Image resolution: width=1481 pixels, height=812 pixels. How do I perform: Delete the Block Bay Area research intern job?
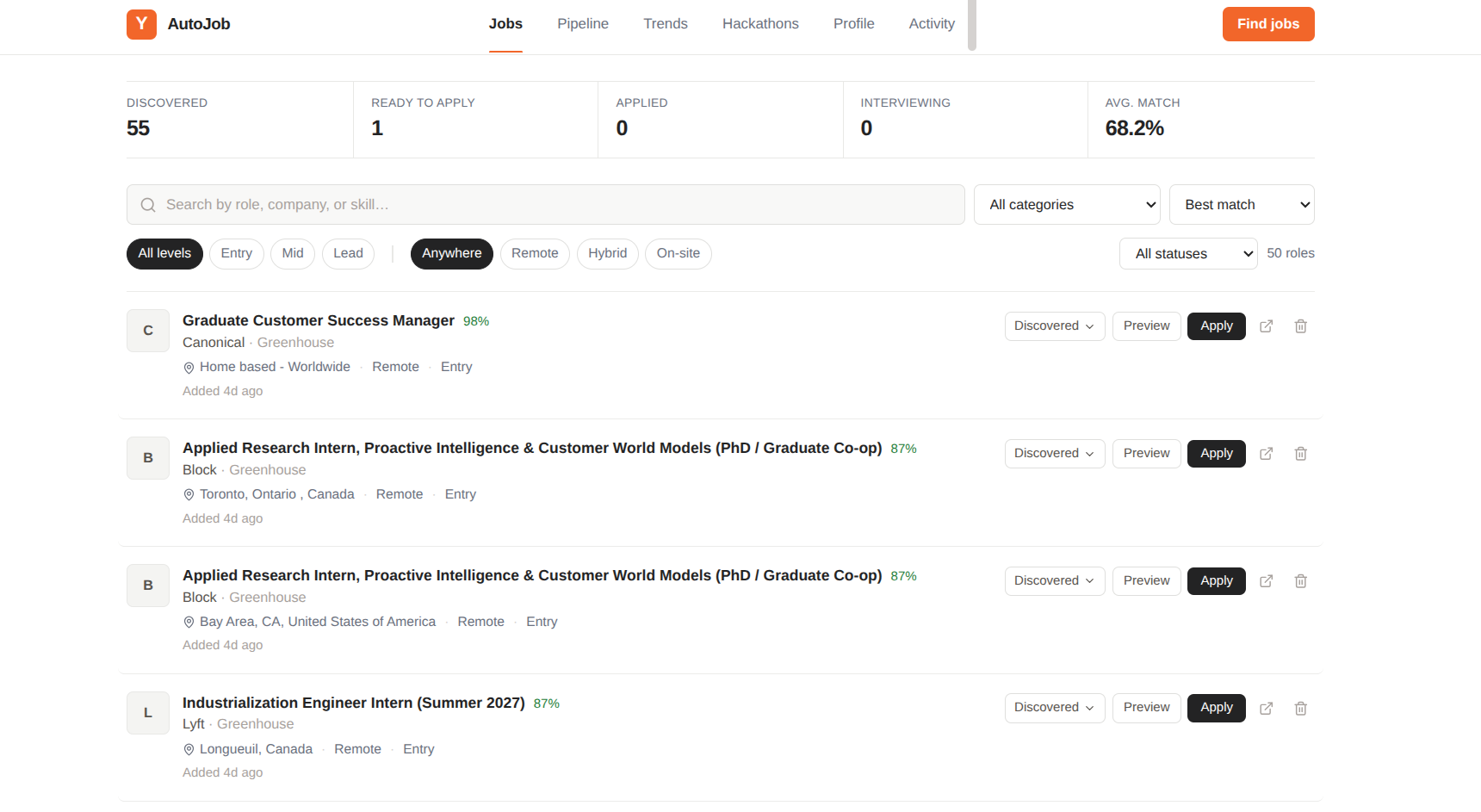point(1300,581)
